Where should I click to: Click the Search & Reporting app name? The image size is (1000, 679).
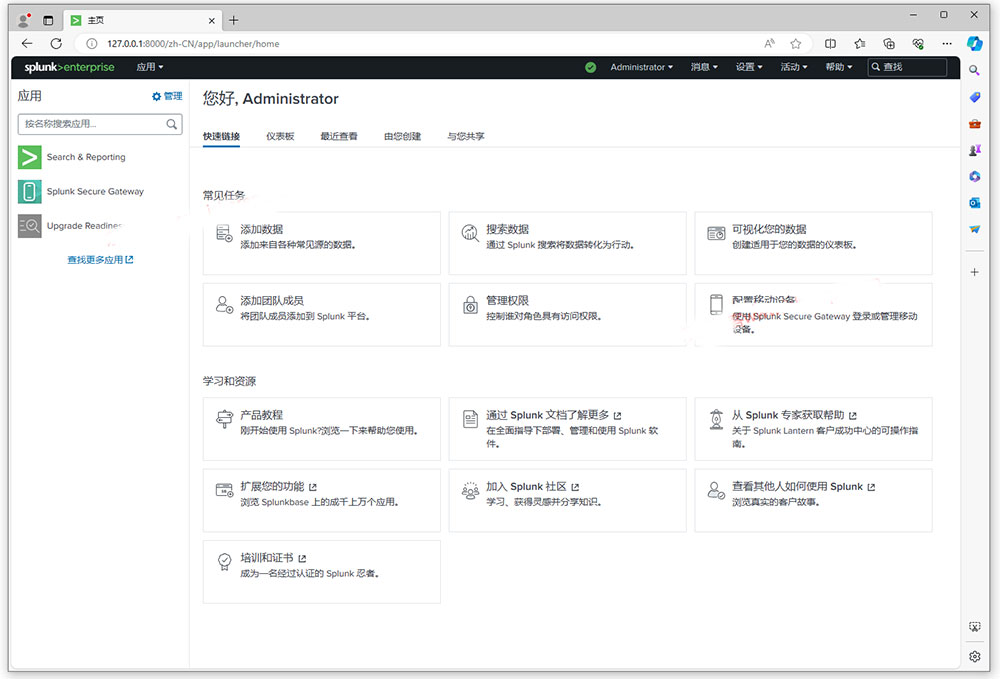(x=86, y=157)
